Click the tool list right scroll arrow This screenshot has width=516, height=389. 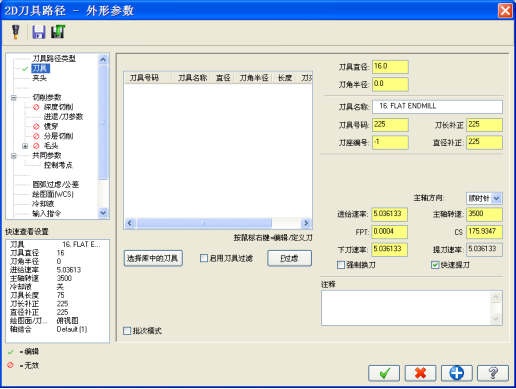[306, 223]
